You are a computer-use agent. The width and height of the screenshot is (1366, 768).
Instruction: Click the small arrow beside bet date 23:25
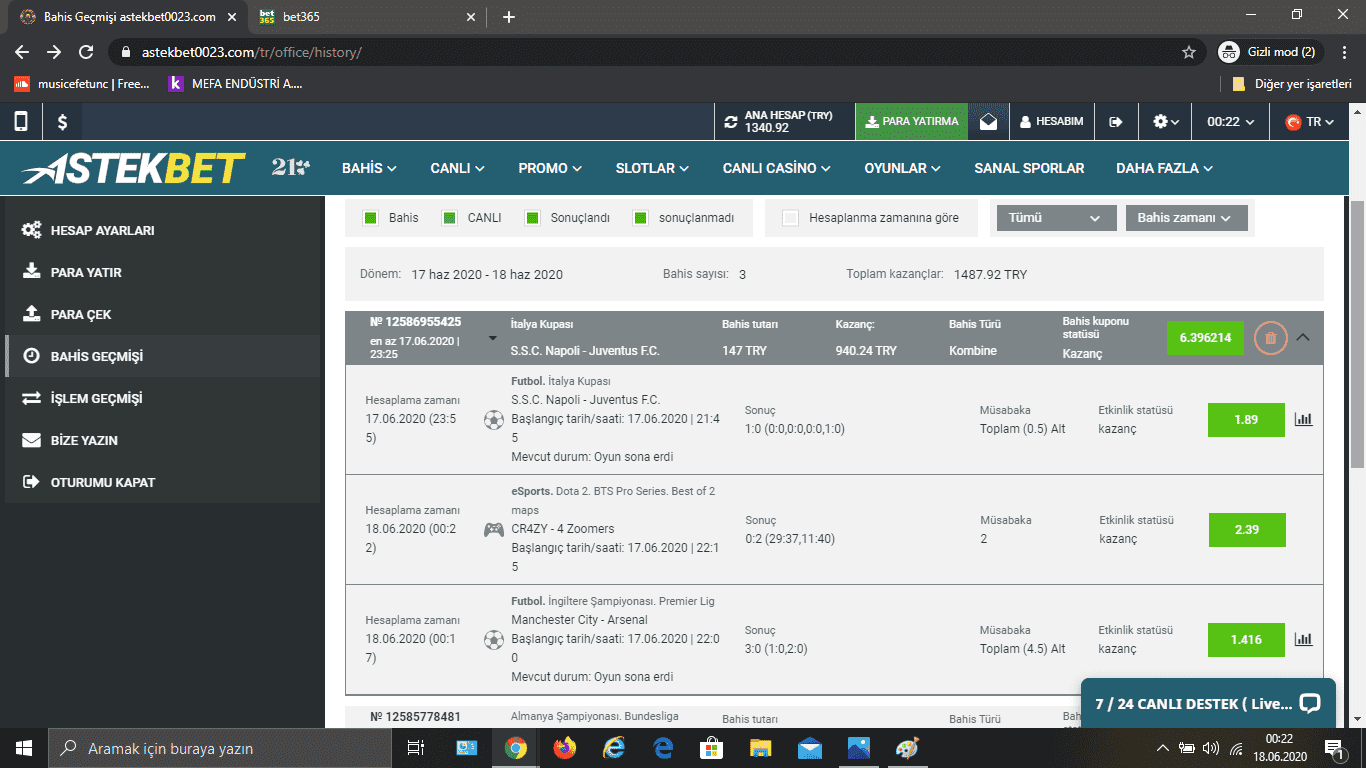pyautogui.click(x=492, y=338)
